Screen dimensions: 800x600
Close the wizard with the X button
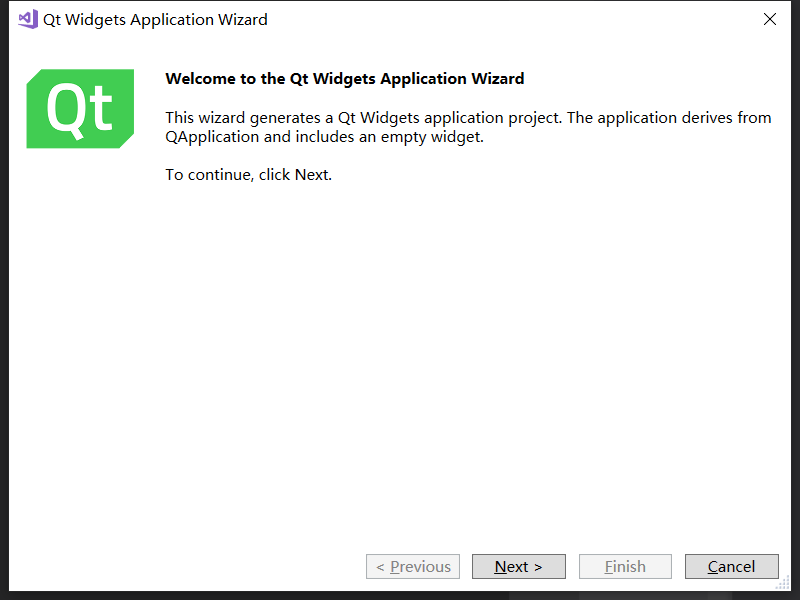(769, 19)
